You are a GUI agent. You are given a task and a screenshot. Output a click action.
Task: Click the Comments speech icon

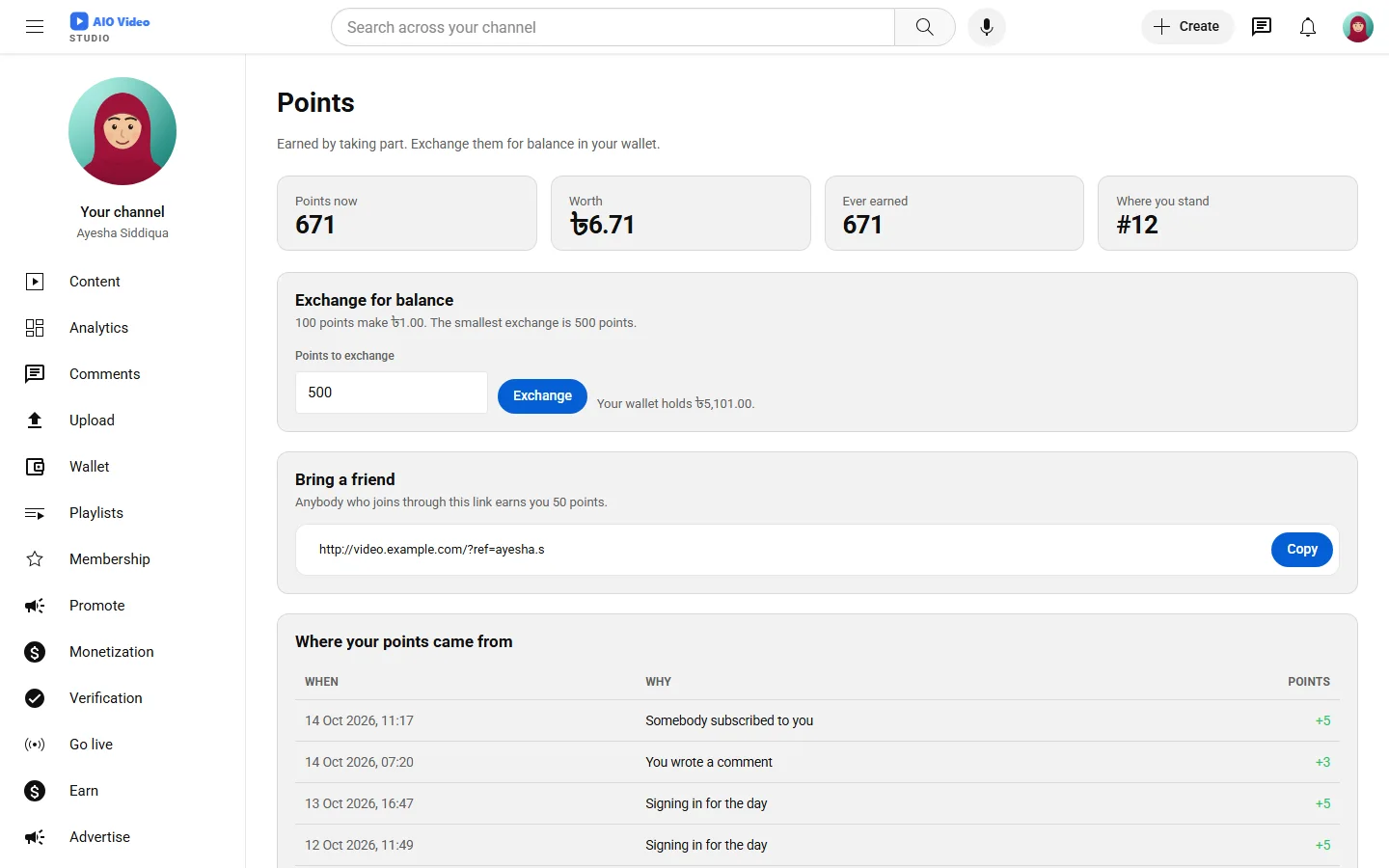coord(35,374)
